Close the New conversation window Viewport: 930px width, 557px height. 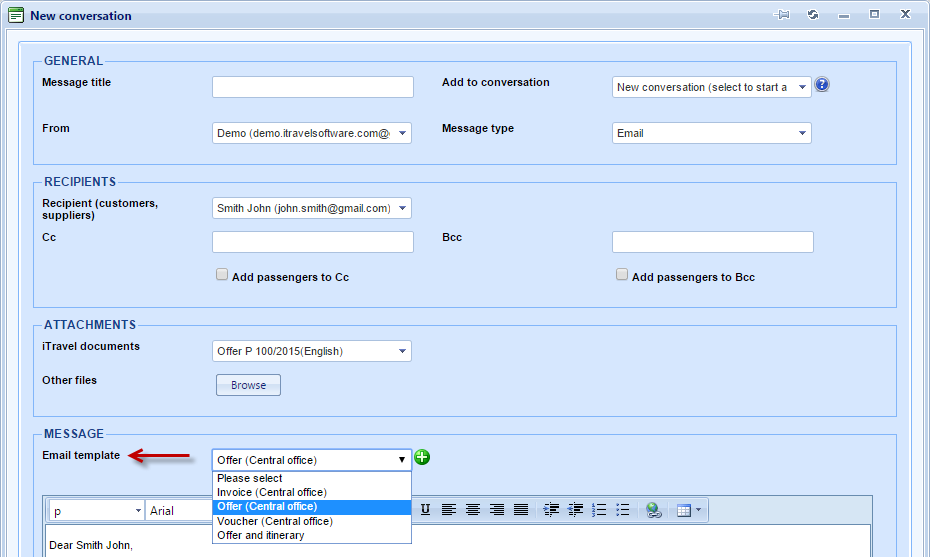[905, 14]
